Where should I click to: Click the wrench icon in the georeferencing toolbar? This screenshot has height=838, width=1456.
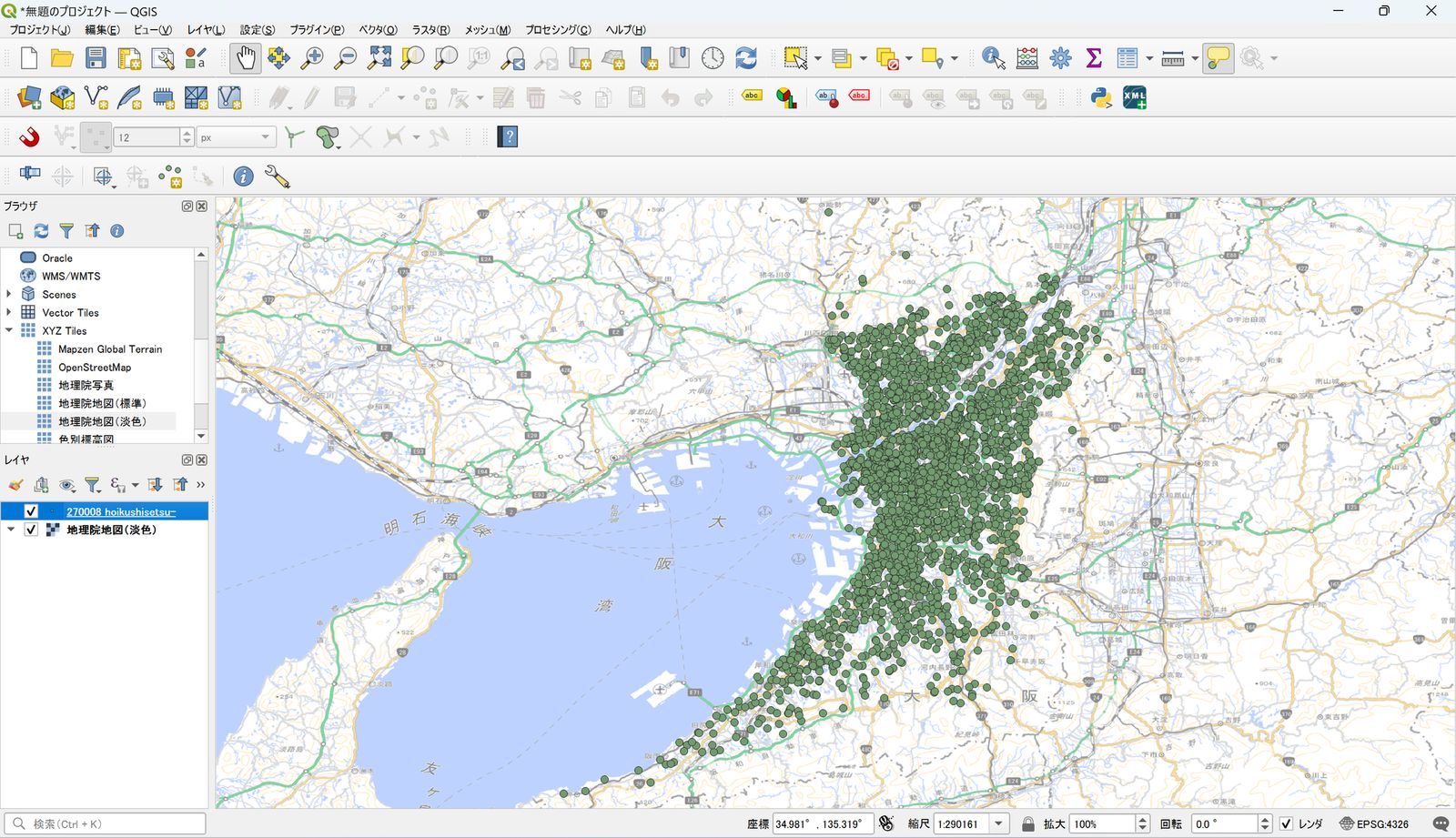(277, 177)
